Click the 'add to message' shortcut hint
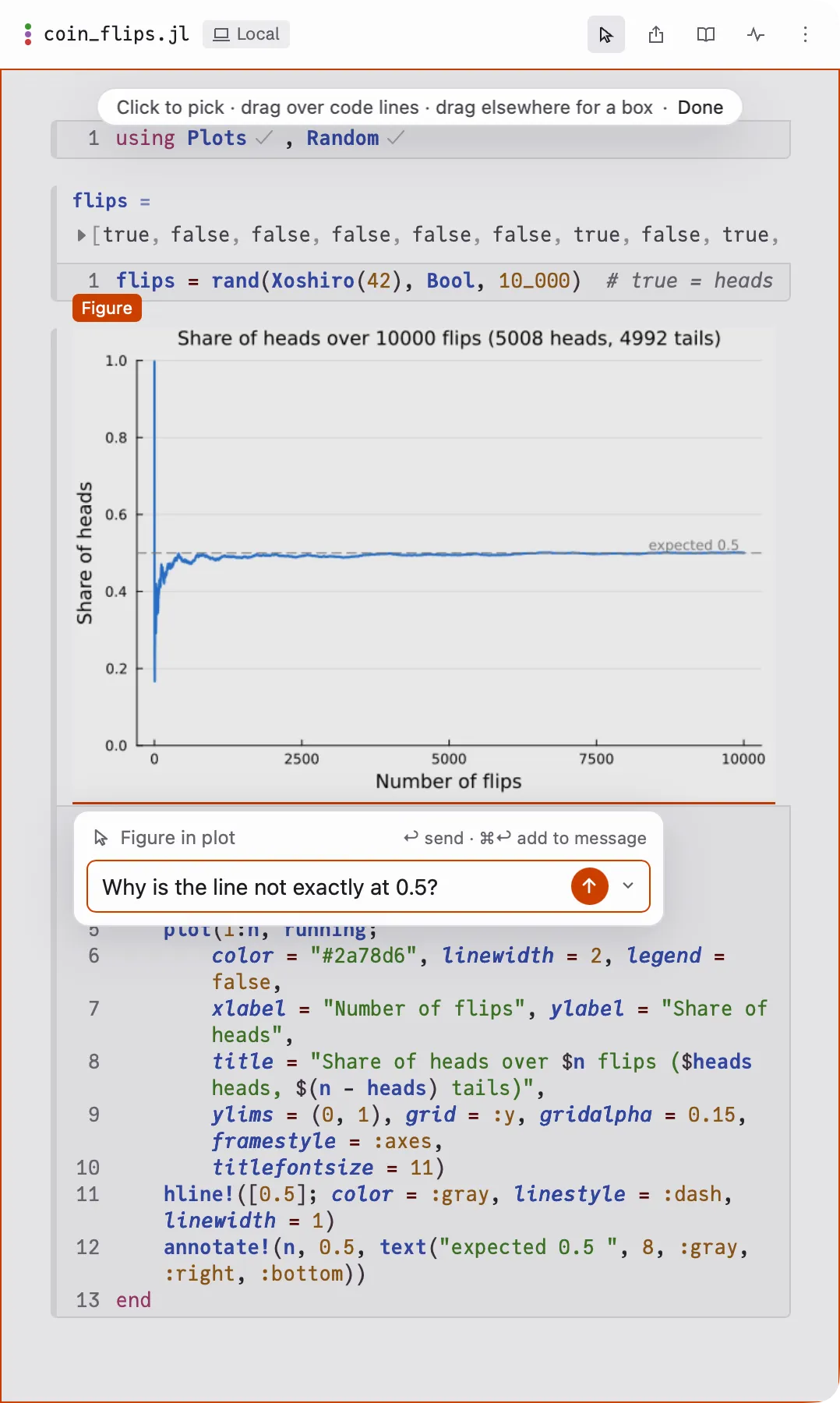Viewport: 840px width, 1403px height. click(x=563, y=838)
